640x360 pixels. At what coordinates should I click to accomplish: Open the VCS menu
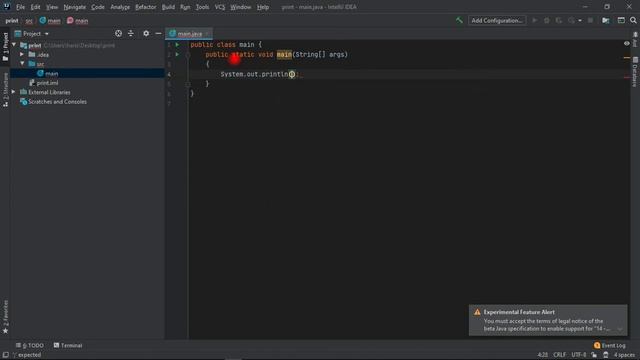[220, 7]
